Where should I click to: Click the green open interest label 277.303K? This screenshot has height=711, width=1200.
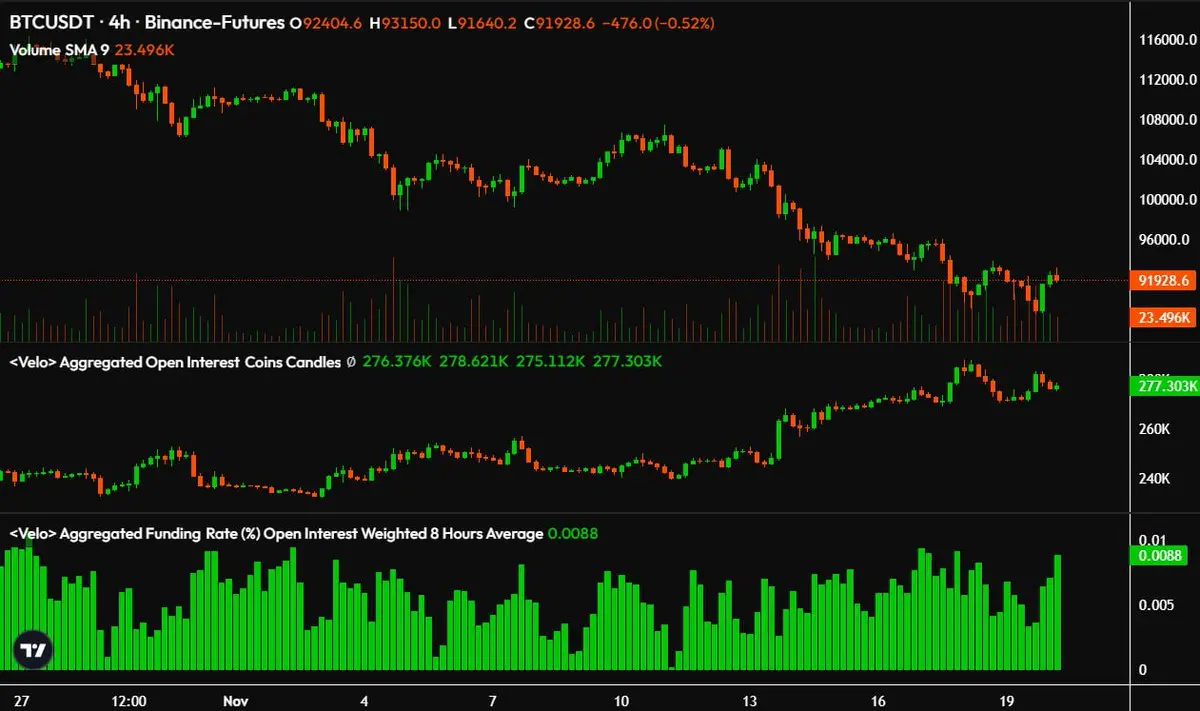(1163, 385)
